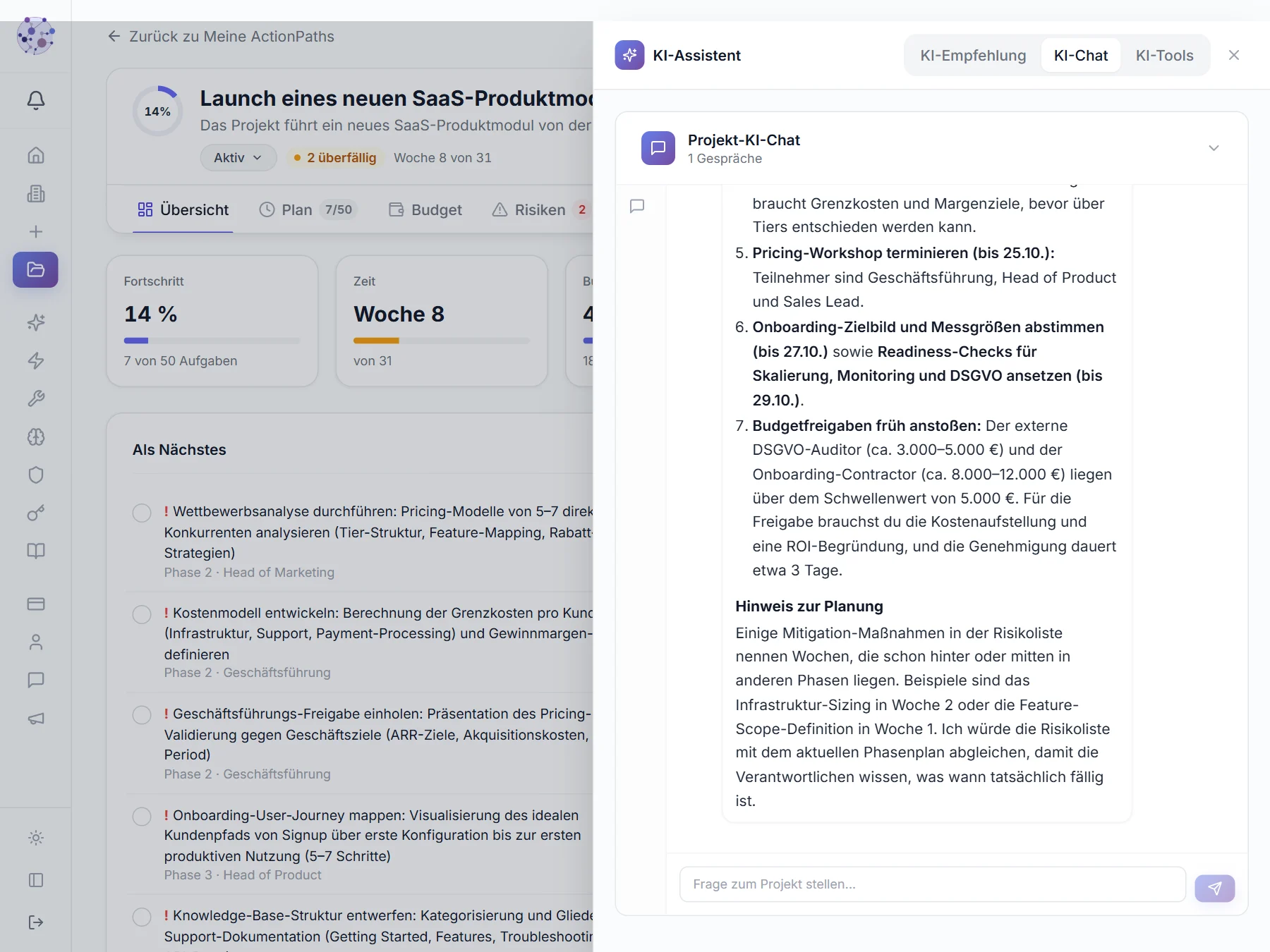Select the highlighted folder icon in the sidebar
The image size is (1270, 952).
coord(36,269)
